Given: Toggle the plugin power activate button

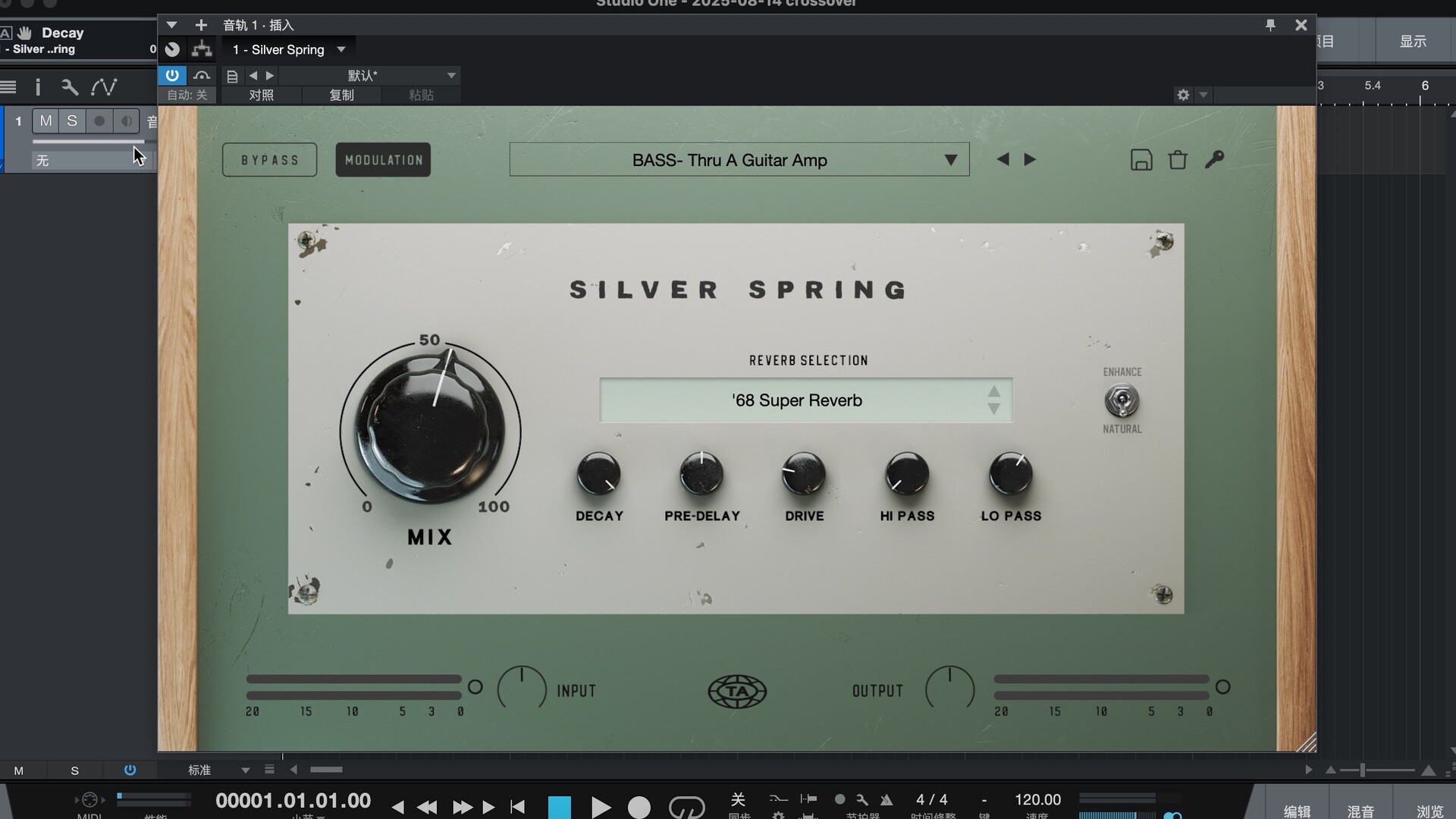Looking at the screenshot, I should [172, 75].
